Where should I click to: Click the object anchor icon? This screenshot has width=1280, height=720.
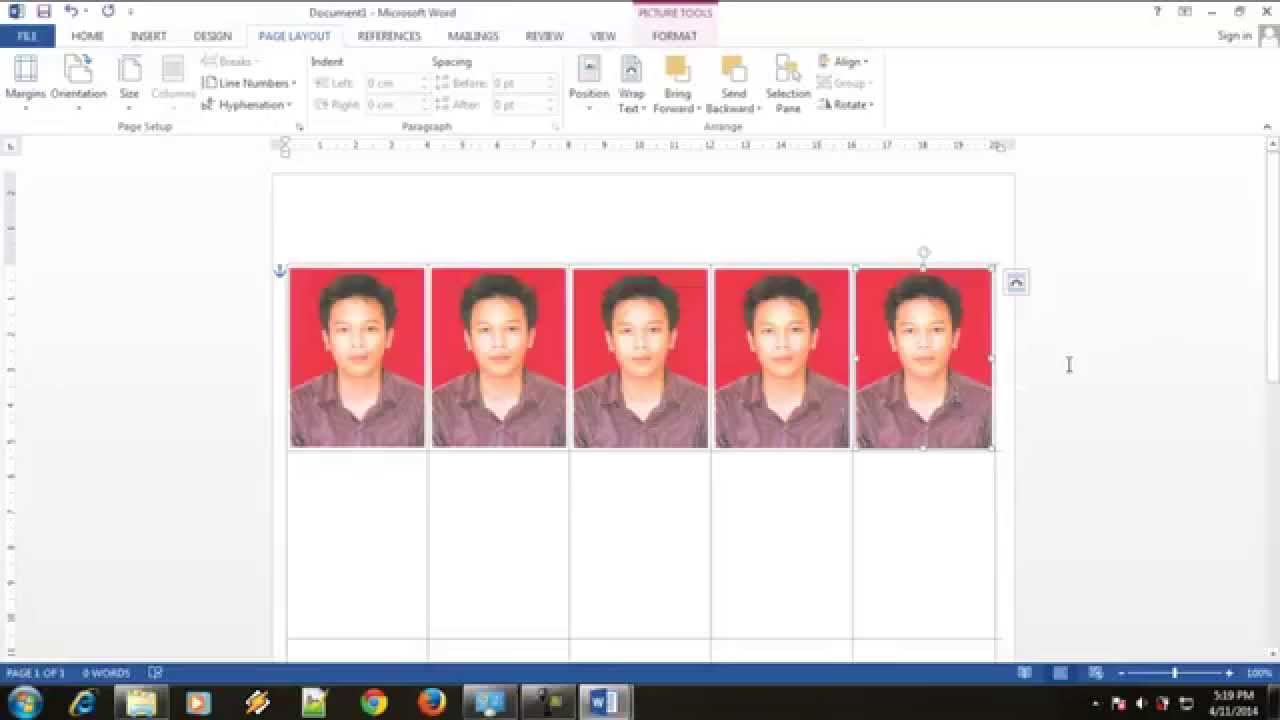point(280,271)
